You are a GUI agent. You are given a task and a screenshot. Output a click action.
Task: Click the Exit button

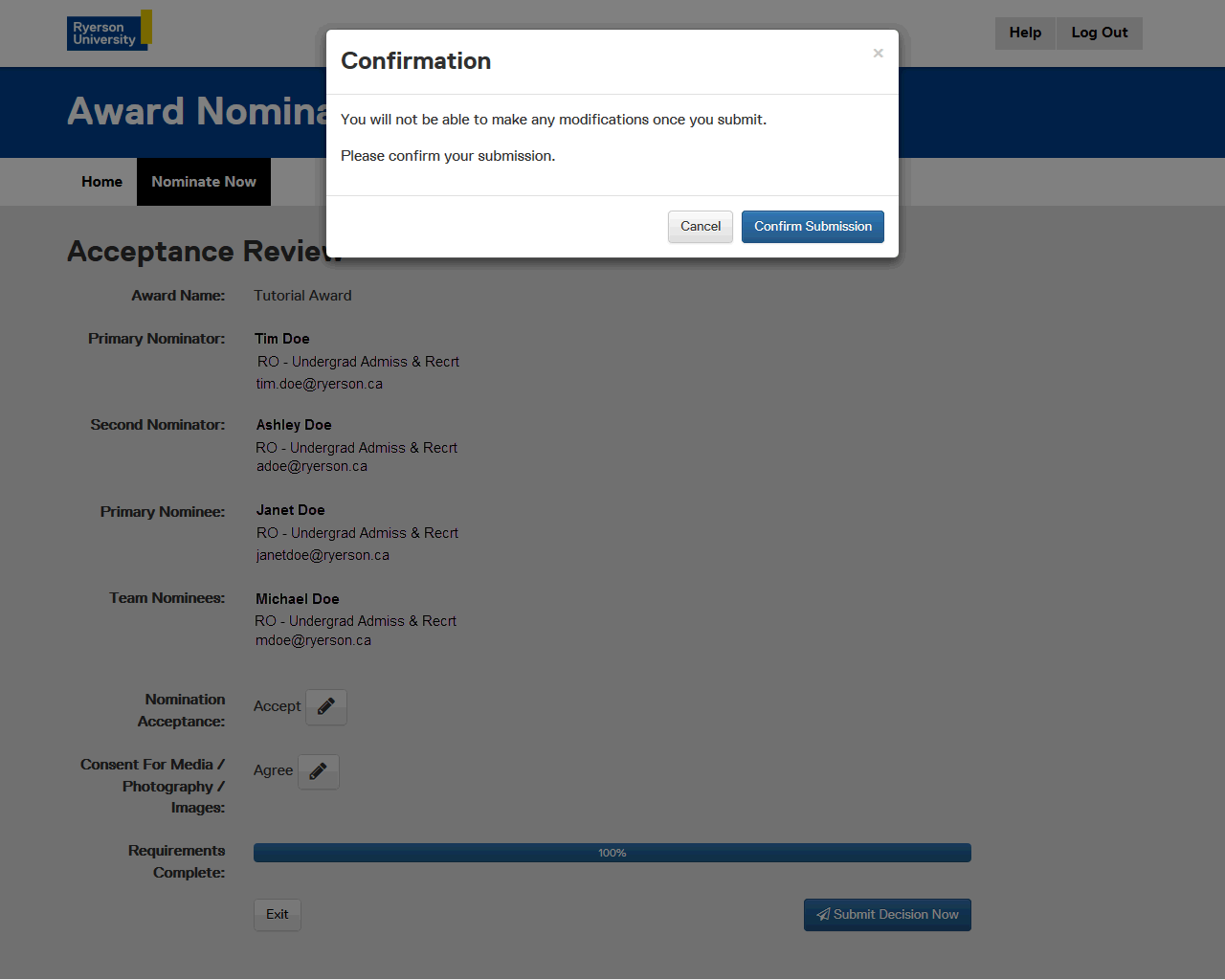[x=278, y=915]
